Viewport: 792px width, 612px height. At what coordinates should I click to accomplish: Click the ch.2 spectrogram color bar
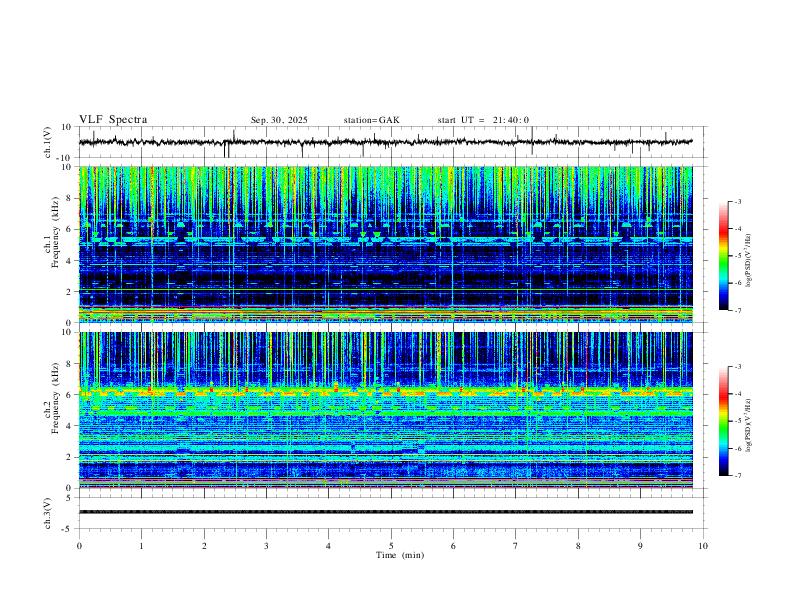(724, 421)
